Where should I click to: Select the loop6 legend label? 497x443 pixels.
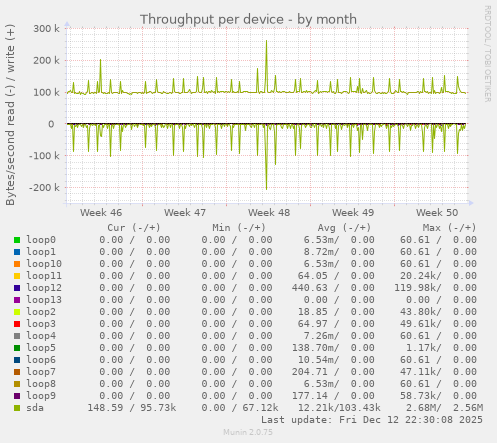click(x=41, y=360)
